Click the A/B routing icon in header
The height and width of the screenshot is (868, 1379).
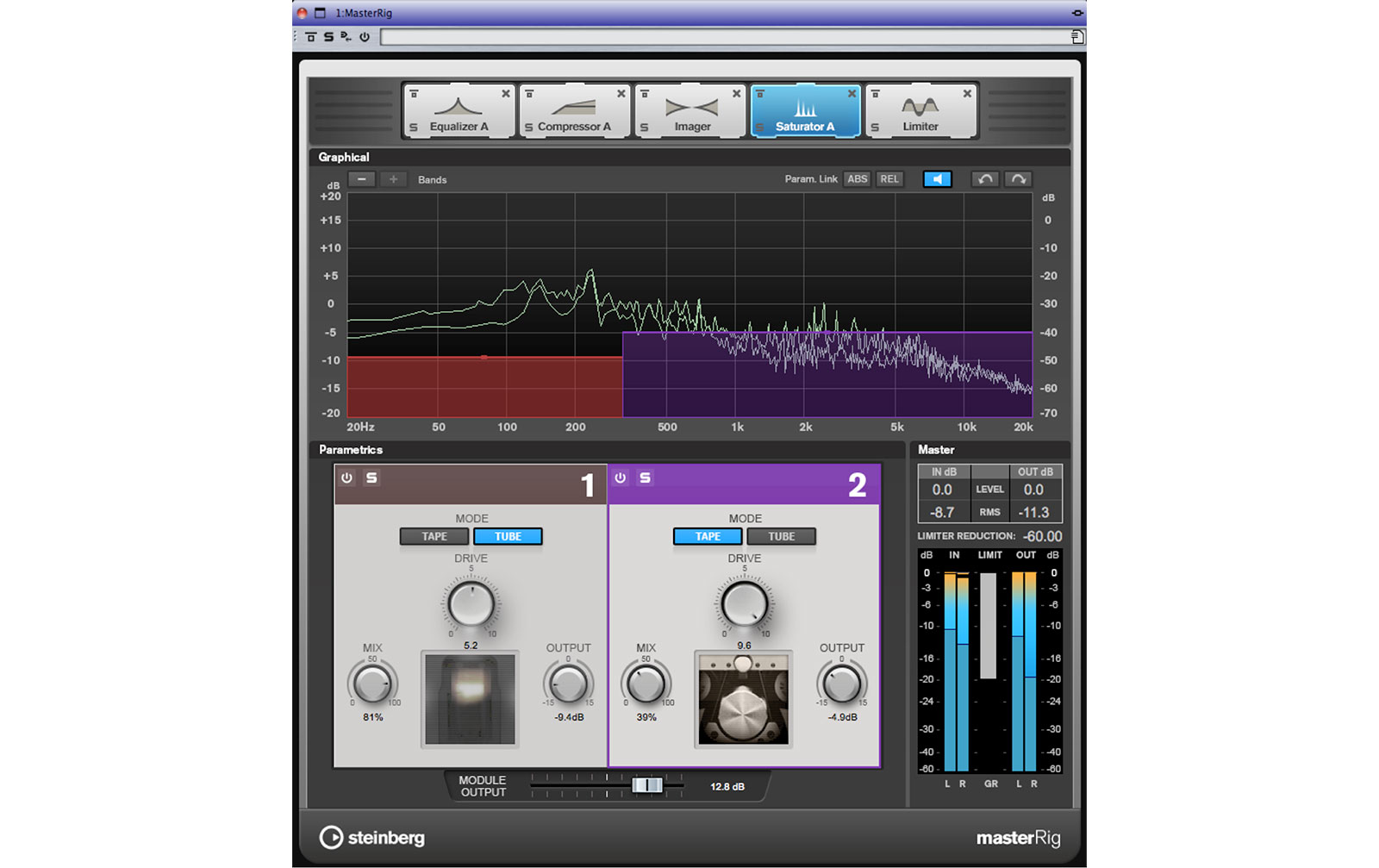(346, 37)
